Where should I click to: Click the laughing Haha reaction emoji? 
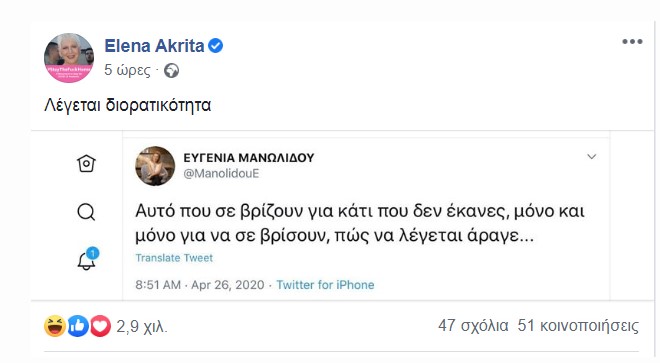tap(55, 326)
